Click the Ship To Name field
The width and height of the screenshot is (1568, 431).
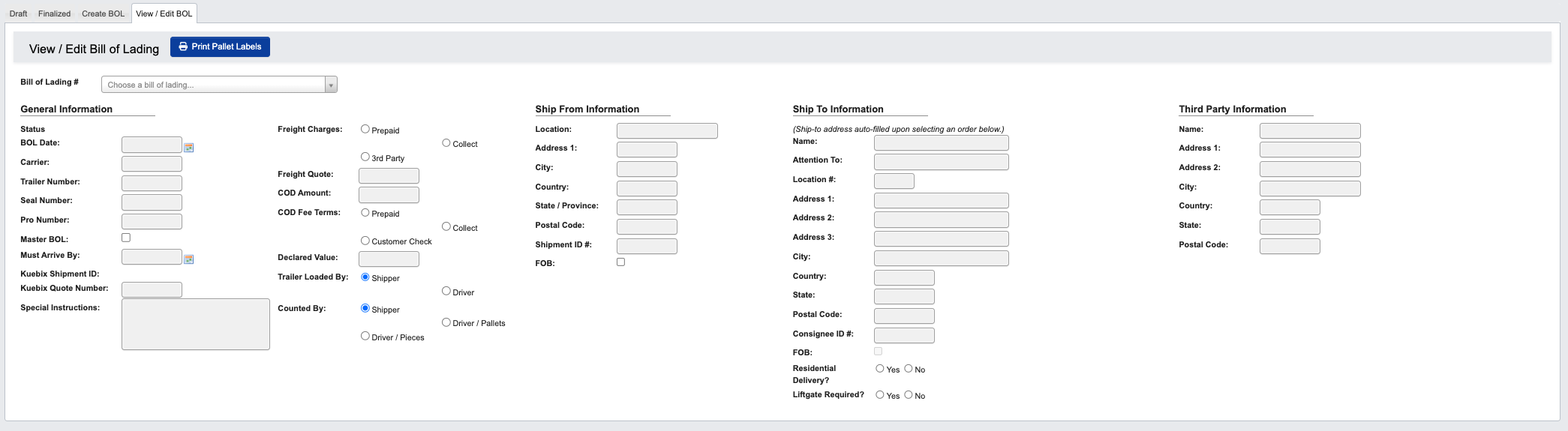coord(942,142)
